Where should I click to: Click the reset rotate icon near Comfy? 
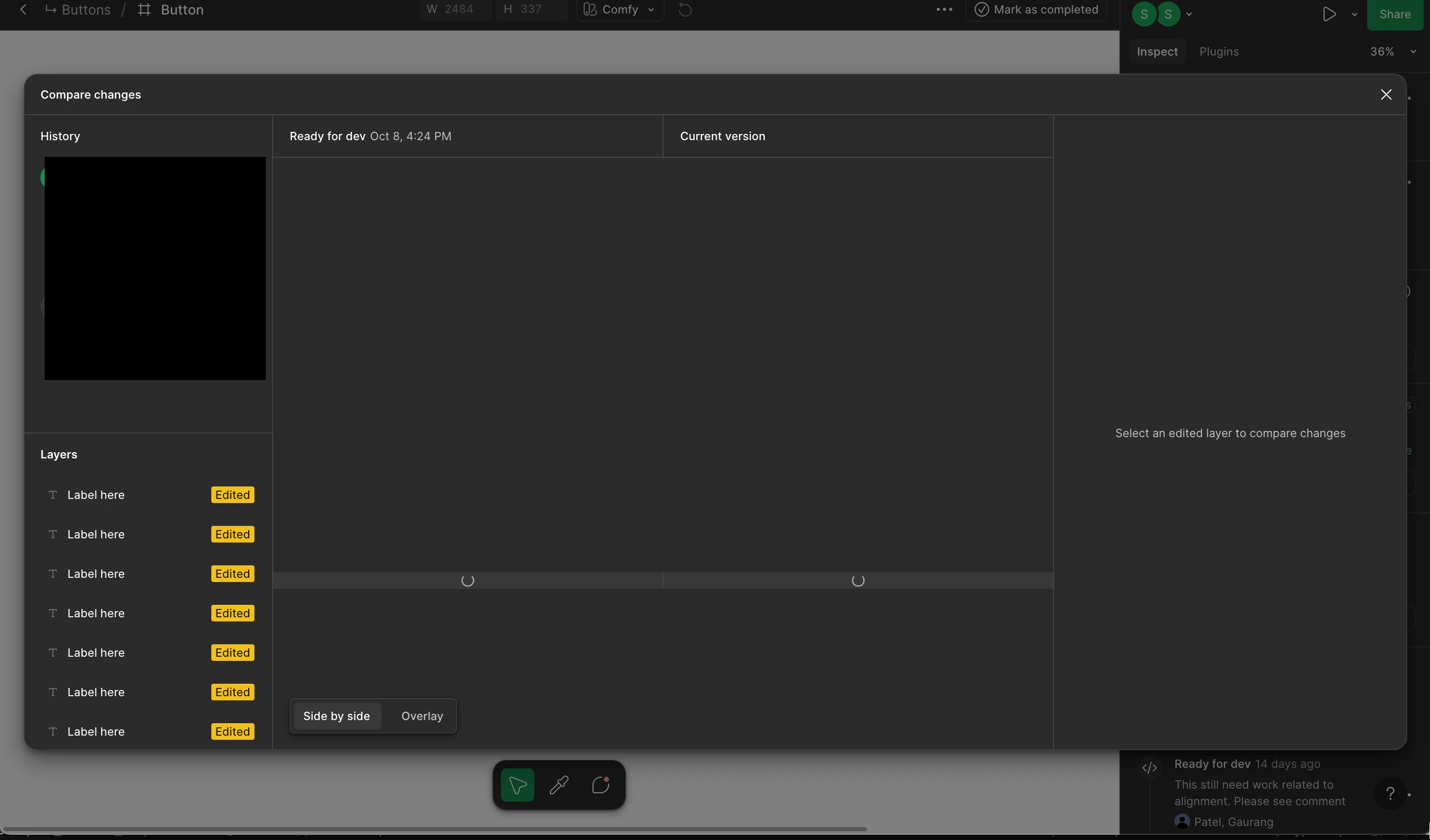click(x=685, y=10)
